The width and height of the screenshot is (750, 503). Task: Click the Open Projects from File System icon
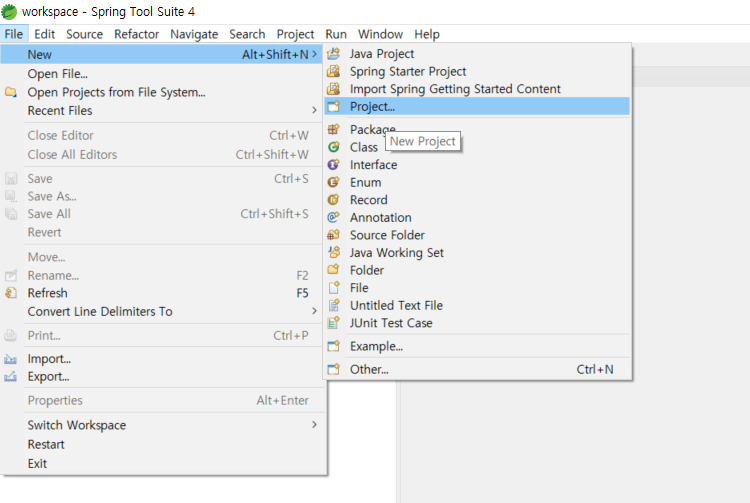click(x=11, y=92)
